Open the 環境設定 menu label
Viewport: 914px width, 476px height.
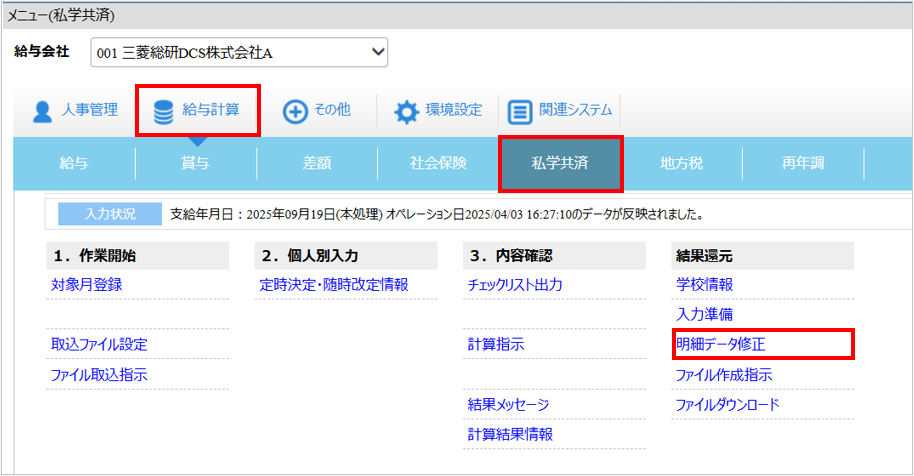(x=454, y=110)
